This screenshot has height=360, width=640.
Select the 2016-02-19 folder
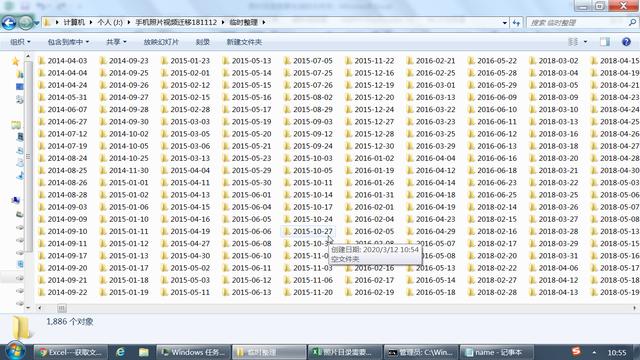[369, 292]
